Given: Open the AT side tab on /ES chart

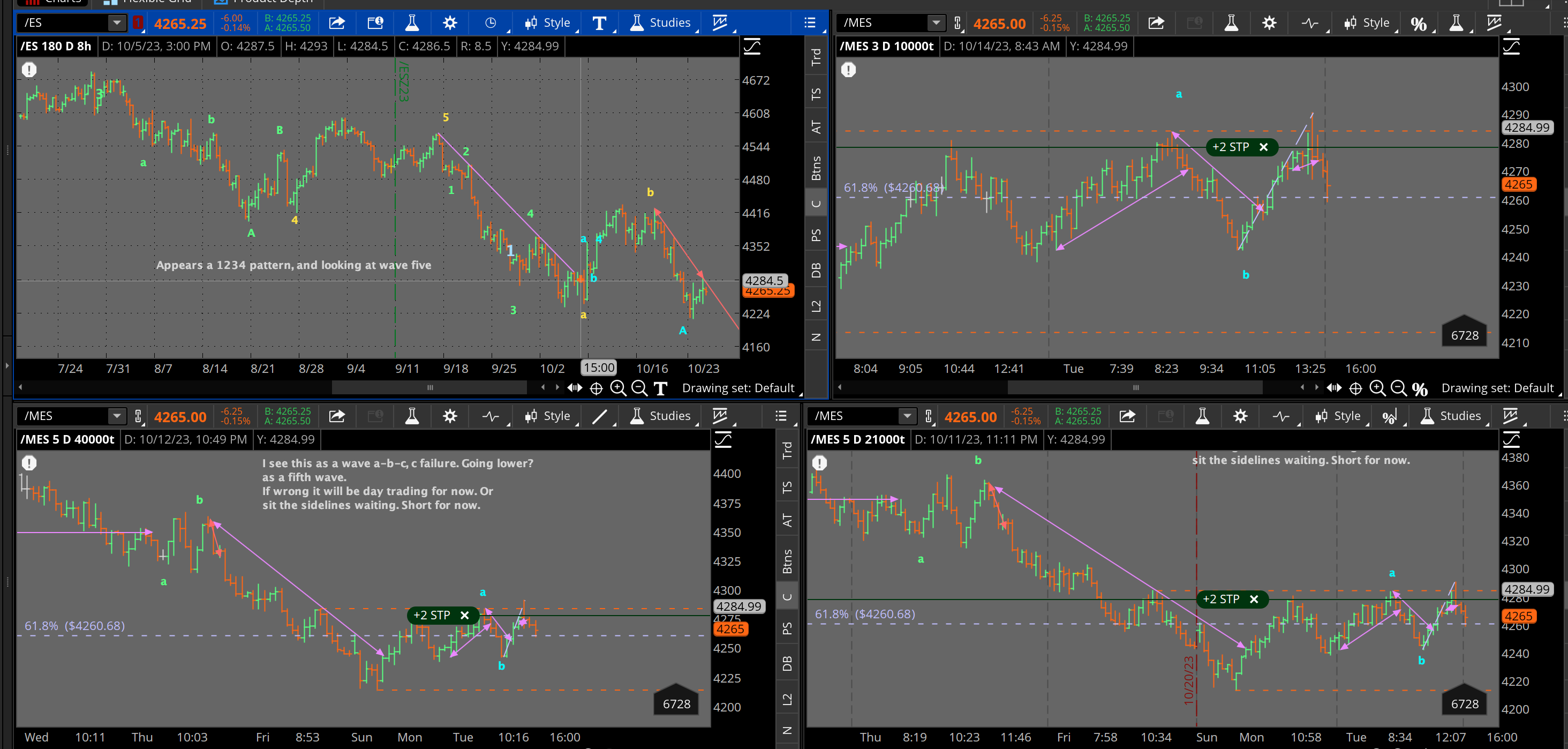Looking at the screenshot, I should [816, 126].
